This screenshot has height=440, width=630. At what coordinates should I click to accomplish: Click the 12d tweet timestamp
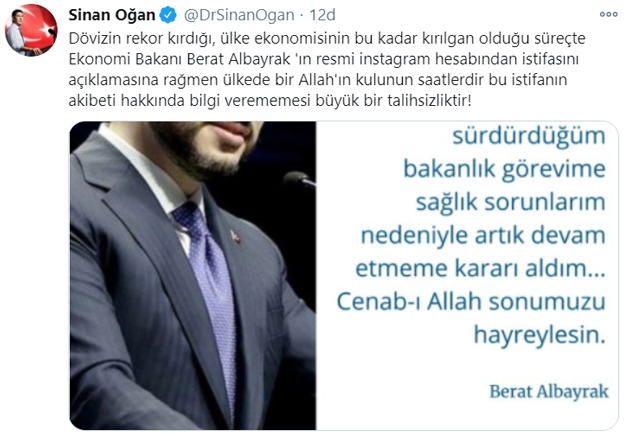point(322,15)
